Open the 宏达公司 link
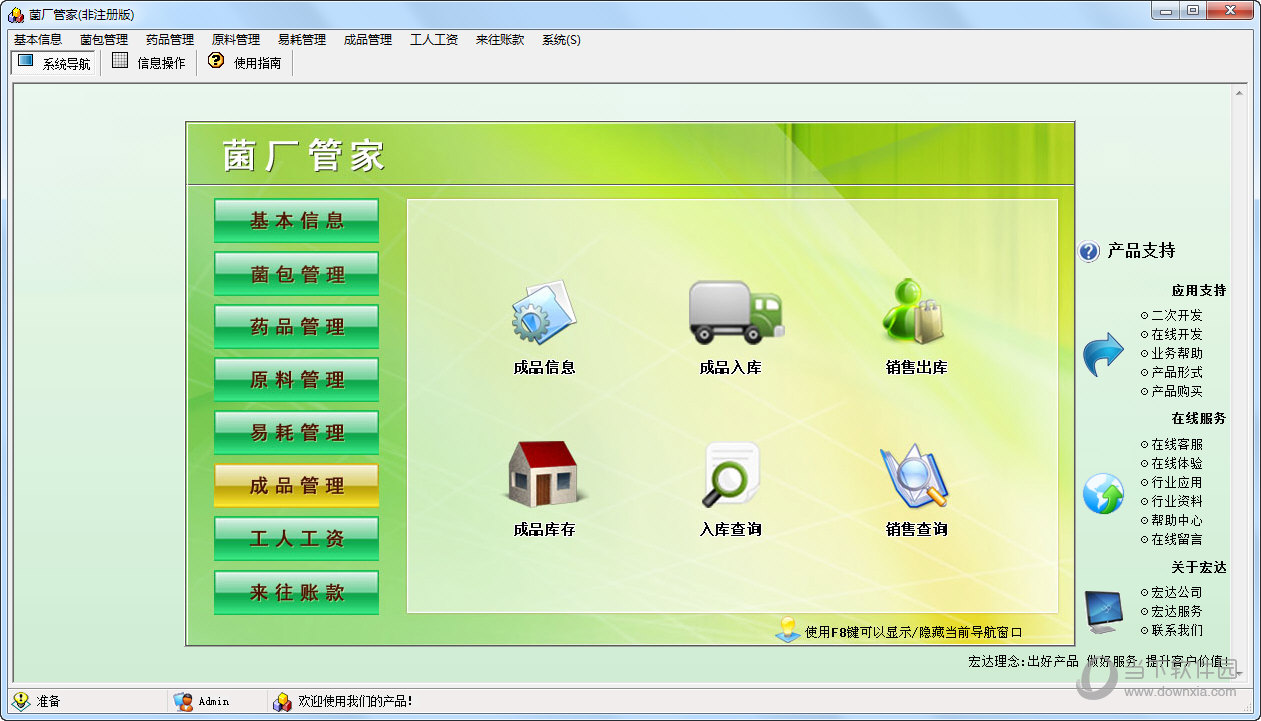 point(1177,592)
